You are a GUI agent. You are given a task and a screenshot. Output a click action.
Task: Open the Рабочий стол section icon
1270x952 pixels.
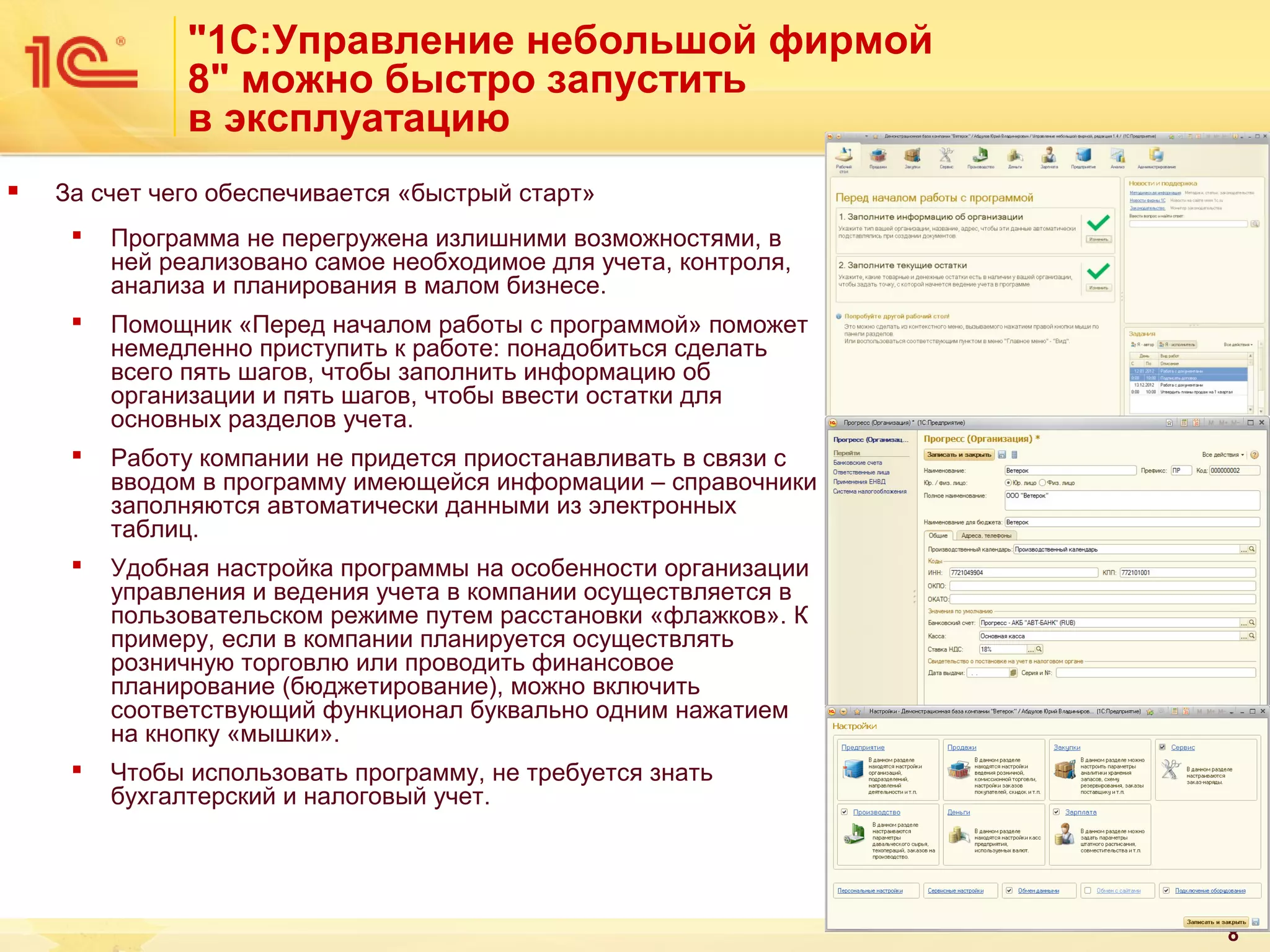click(x=843, y=159)
